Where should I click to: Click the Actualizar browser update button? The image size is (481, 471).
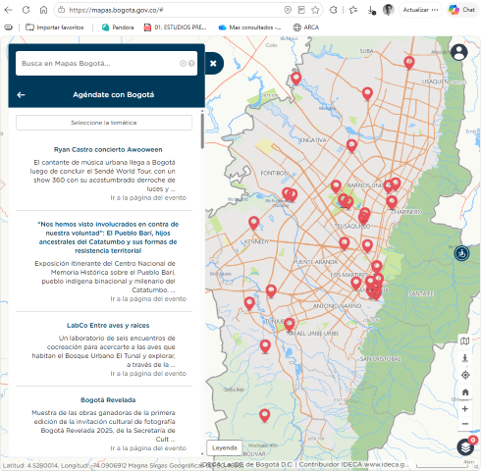[421, 10]
